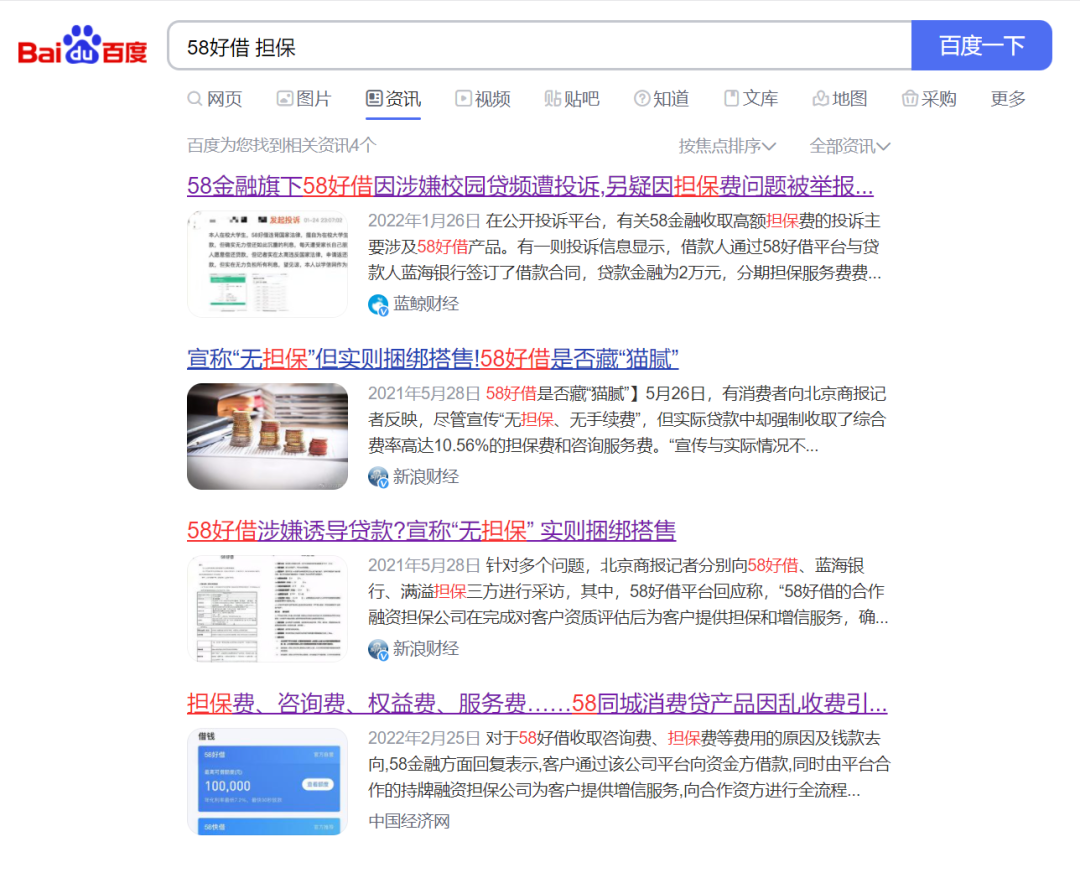The image size is (1080, 873).
Task: Switch to the 图片 search tab
Action: [304, 99]
